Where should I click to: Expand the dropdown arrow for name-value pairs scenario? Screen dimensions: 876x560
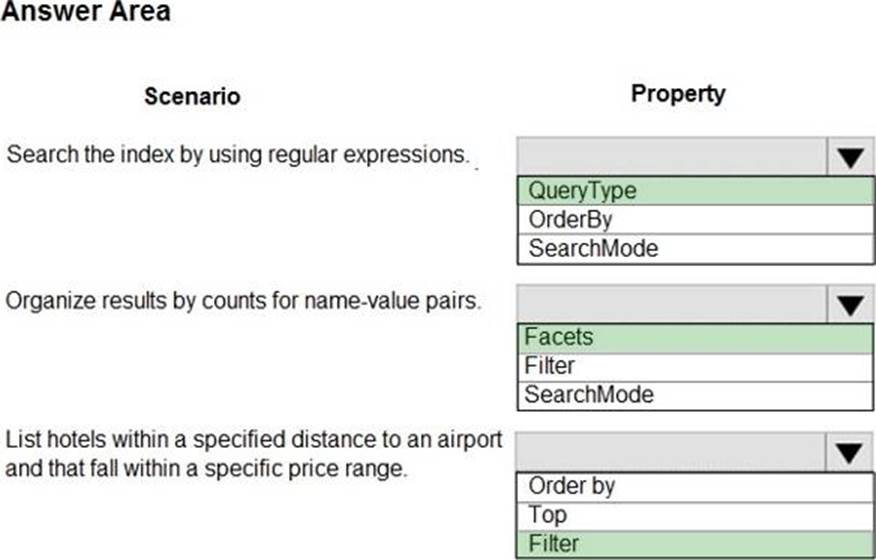(850, 304)
